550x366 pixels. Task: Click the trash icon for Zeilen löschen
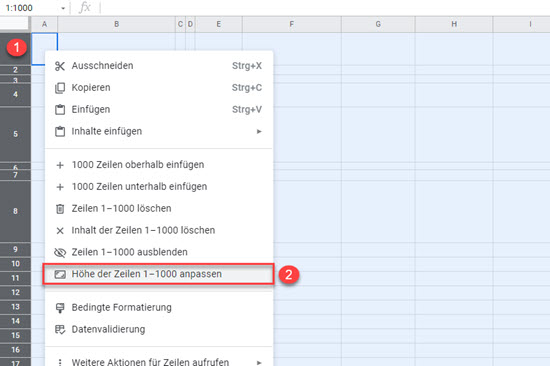point(60,209)
